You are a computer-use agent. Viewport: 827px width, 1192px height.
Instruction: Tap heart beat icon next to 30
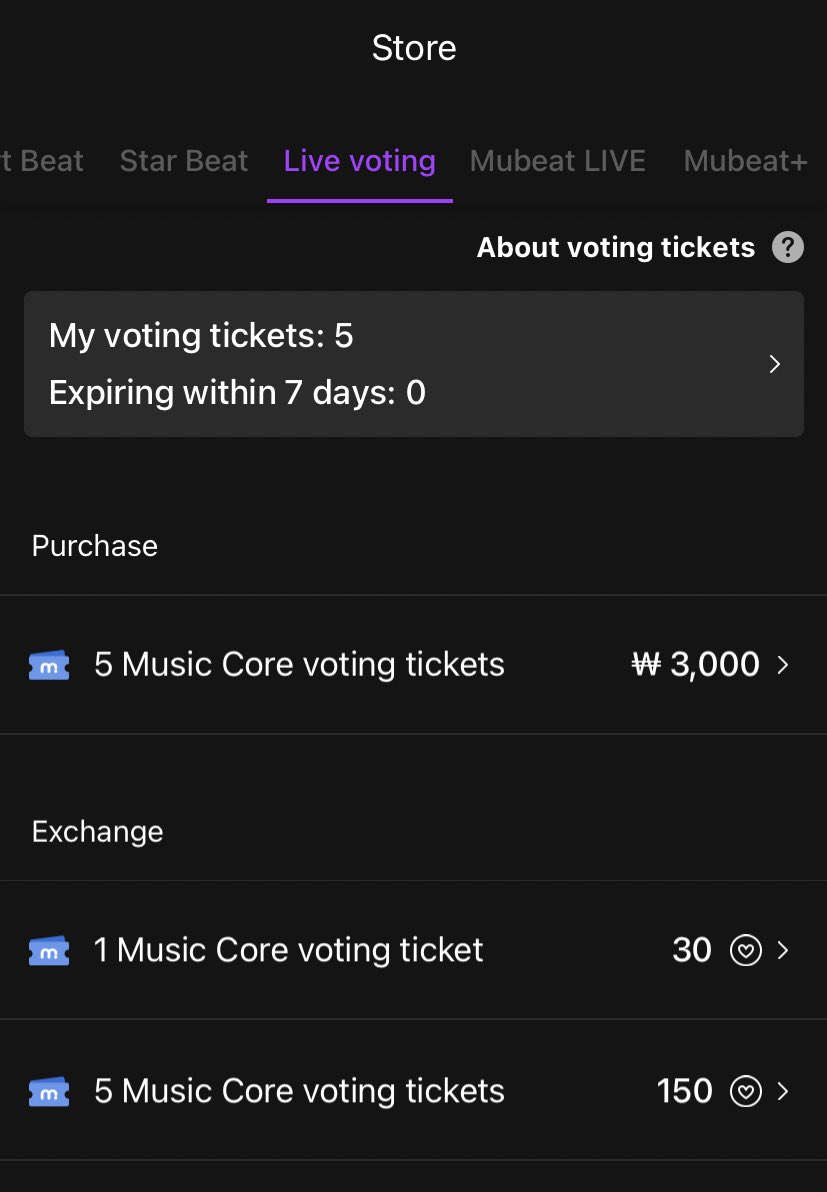746,950
